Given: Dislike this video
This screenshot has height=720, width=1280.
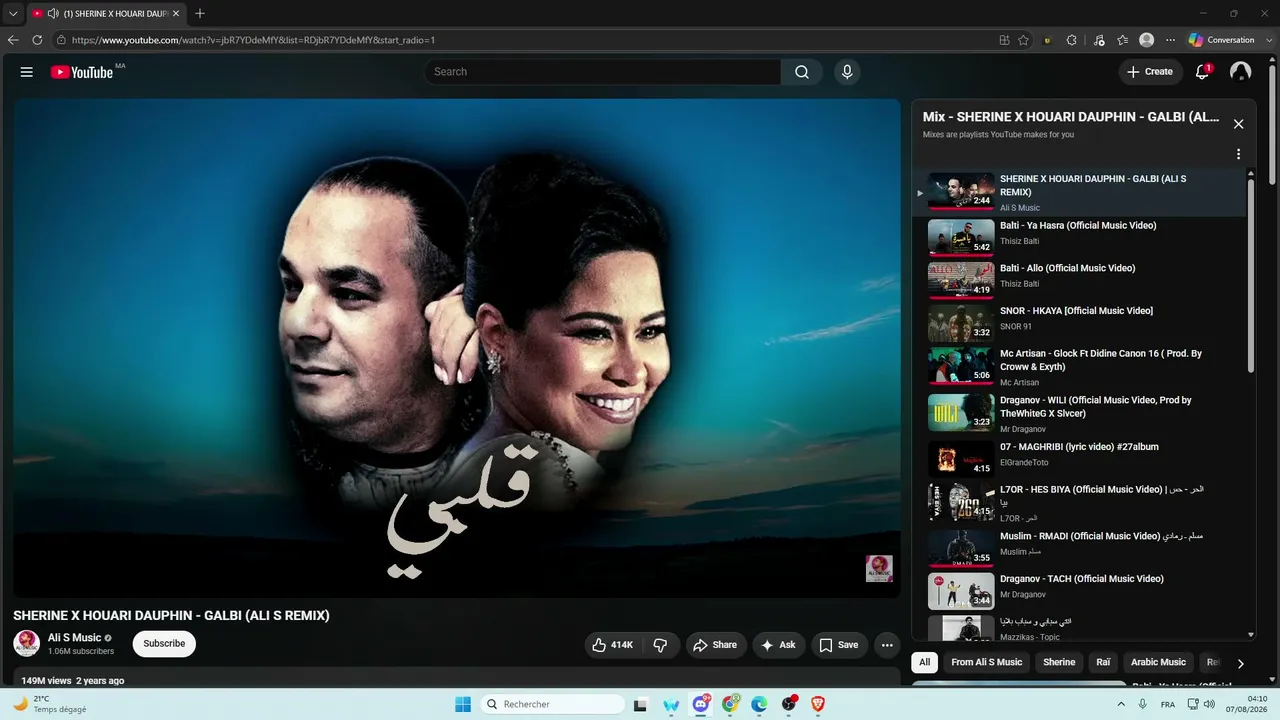Looking at the screenshot, I should point(660,645).
